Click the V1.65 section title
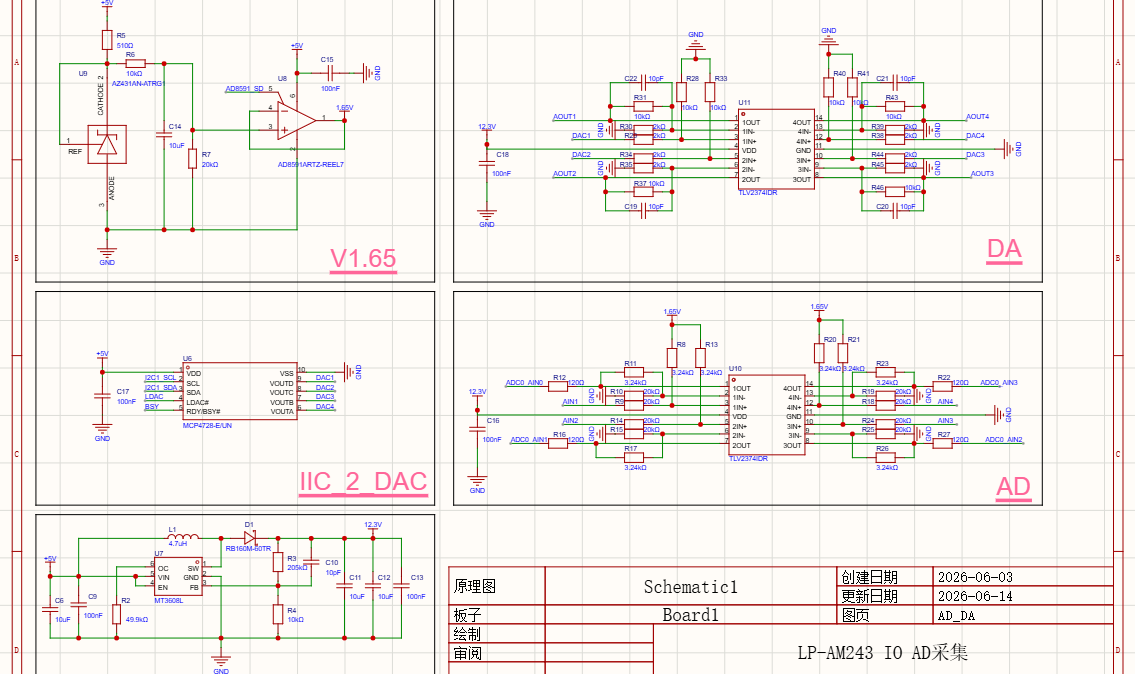This screenshot has height=674, width=1135. click(x=363, y=258)
